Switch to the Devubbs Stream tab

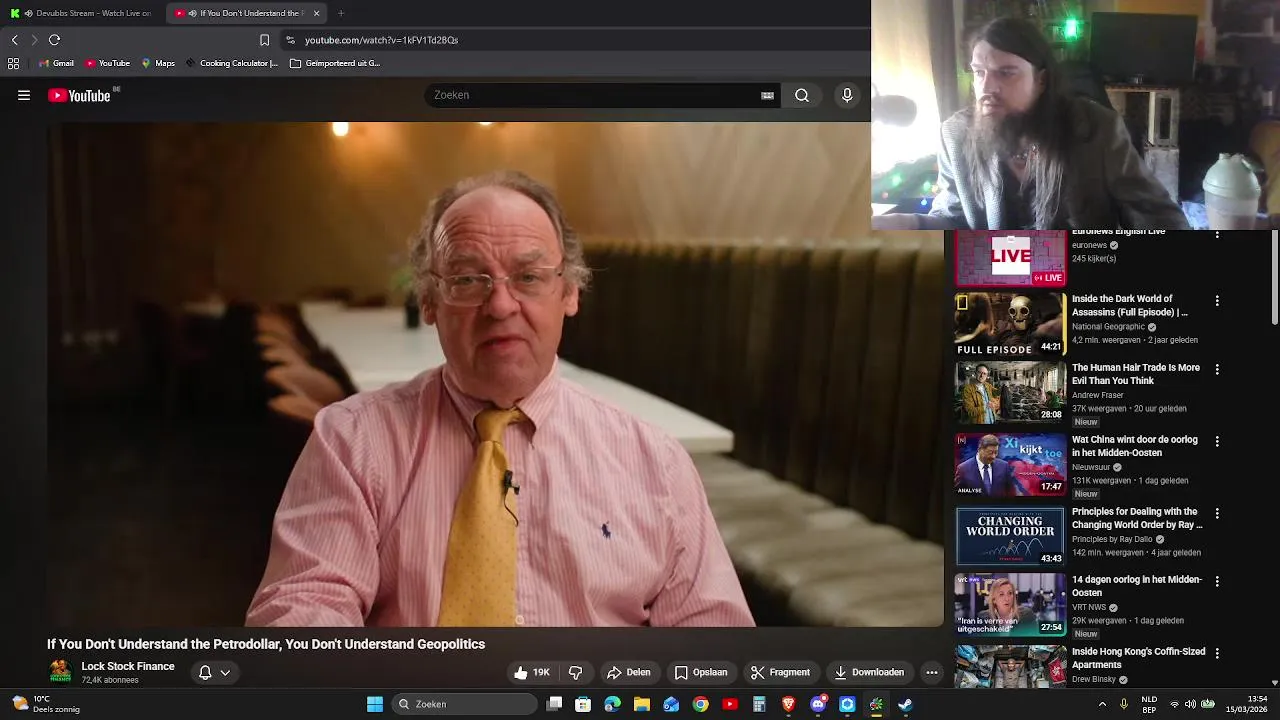[83, 13]
